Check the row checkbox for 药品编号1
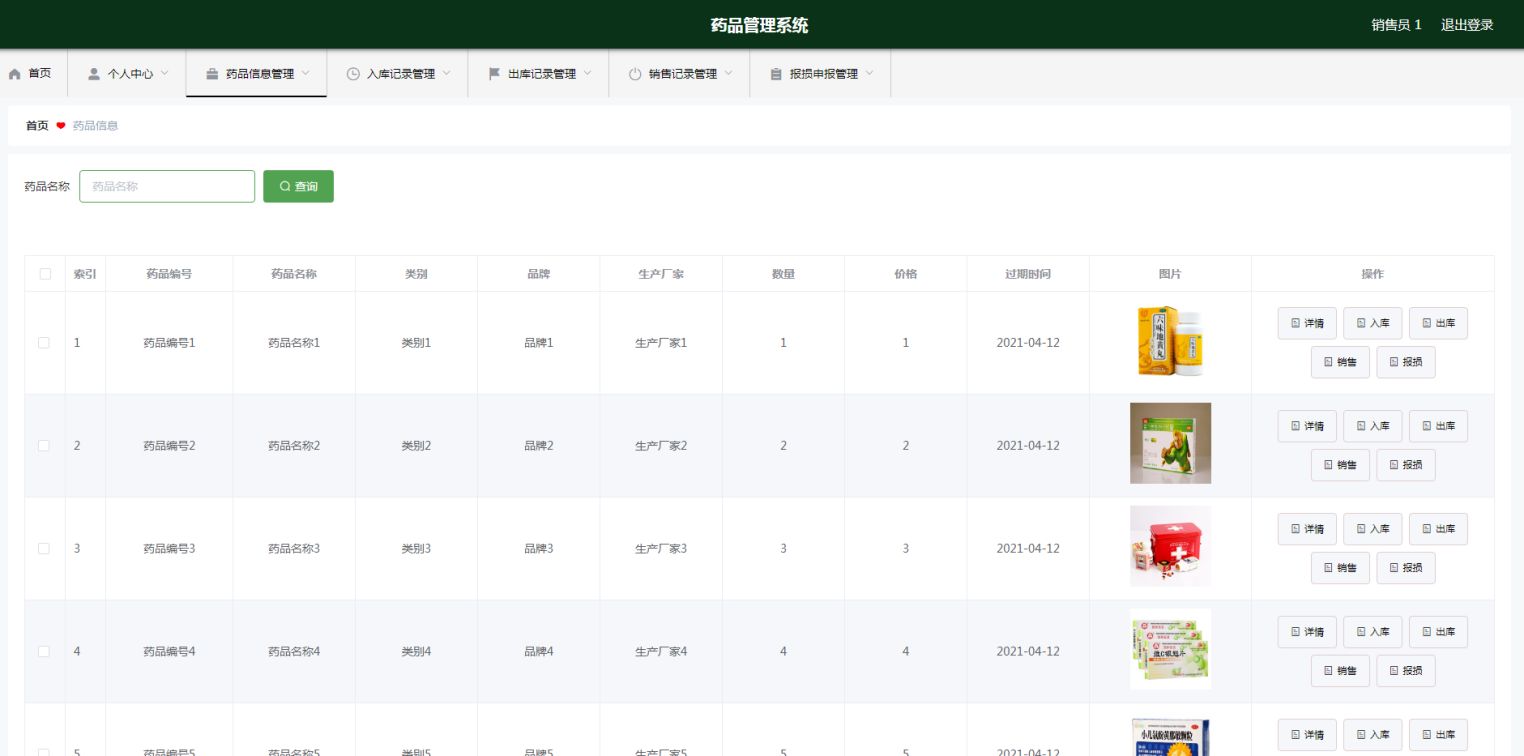Screen dimensions: 1524x756 tap(44, 343)
